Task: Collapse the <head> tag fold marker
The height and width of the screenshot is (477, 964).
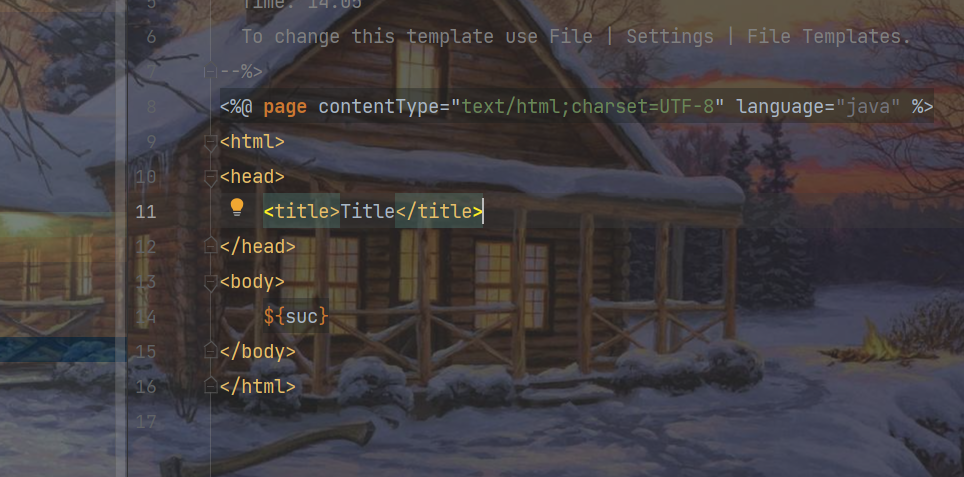Action: pyautogui.click(x=210, y=178)
